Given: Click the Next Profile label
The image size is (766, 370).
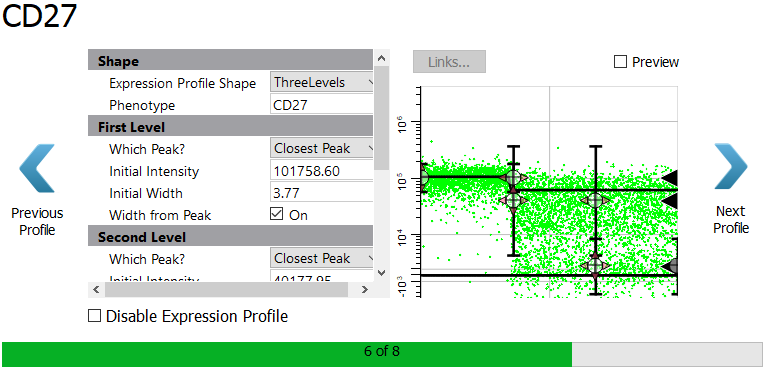Looking at the screenshot, I should point(731,219).
